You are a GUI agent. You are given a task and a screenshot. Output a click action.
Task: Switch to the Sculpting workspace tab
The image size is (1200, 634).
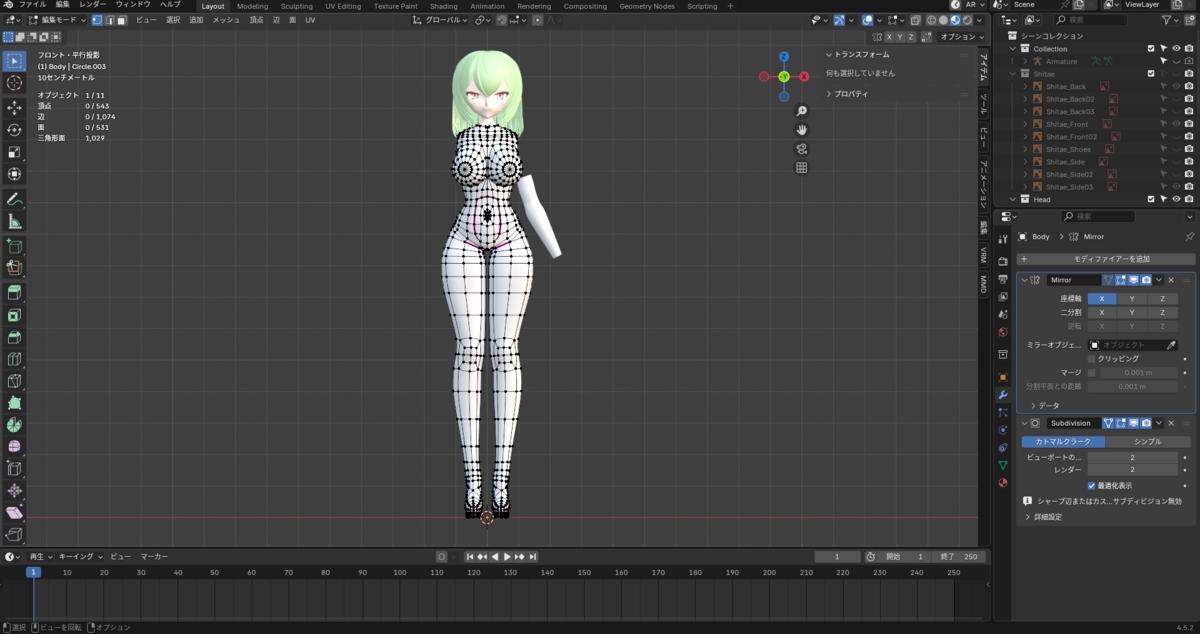(x=296, y=6)
